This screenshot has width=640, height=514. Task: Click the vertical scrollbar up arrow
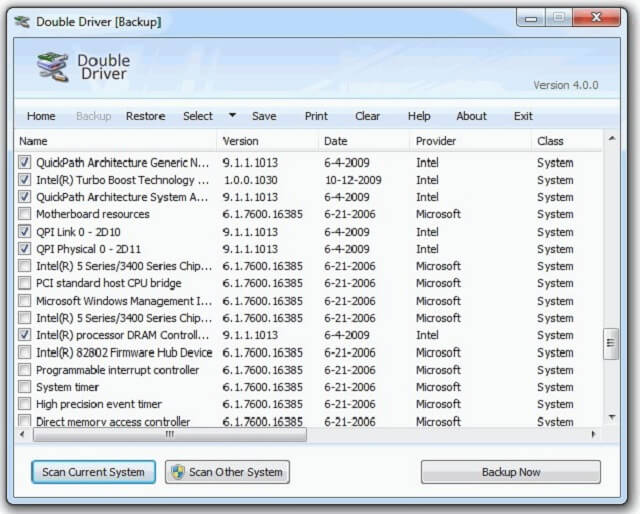611,139
